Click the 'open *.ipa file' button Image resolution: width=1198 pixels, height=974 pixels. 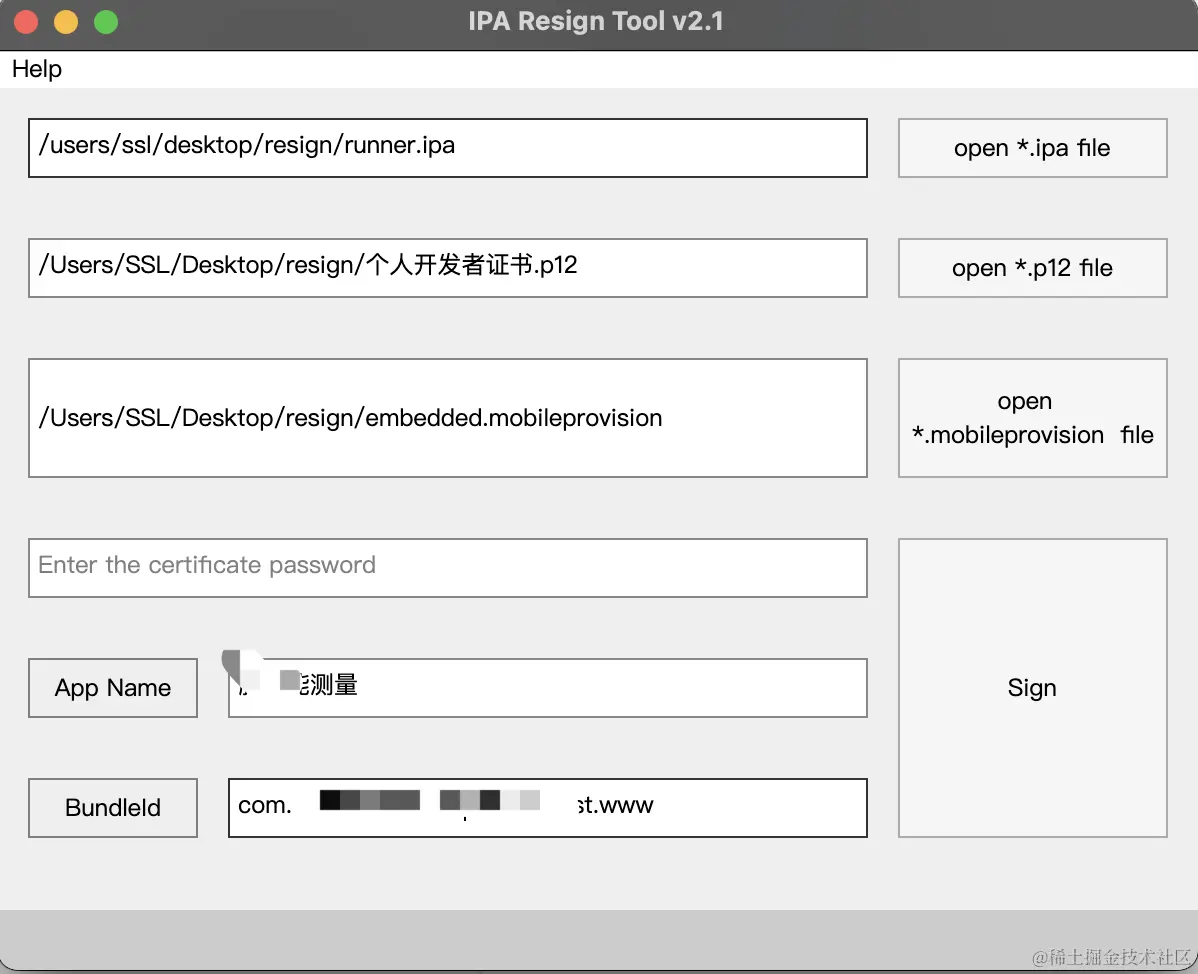click(x=1032, y=148)
